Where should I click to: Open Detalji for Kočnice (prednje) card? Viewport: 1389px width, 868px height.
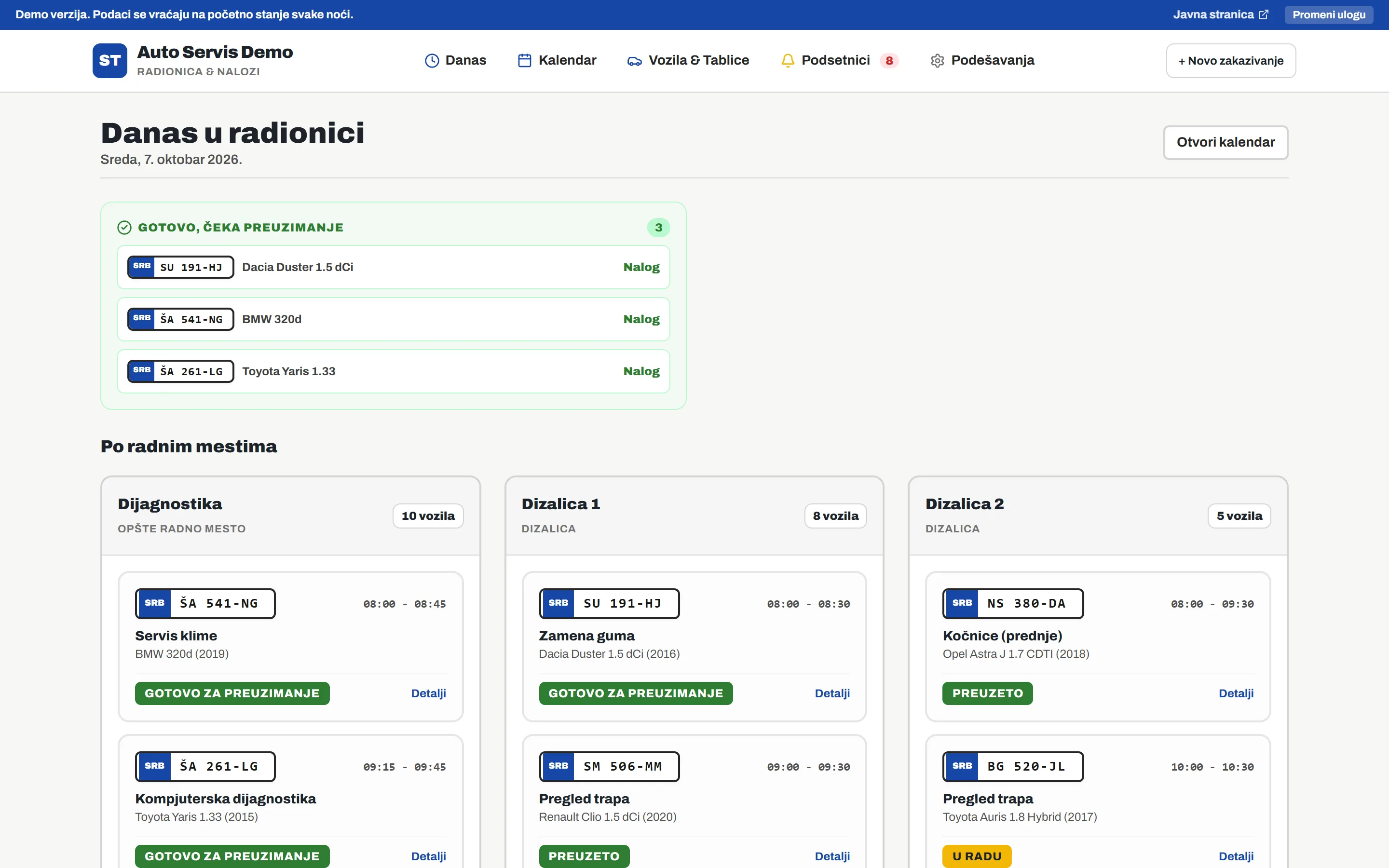1236,693
